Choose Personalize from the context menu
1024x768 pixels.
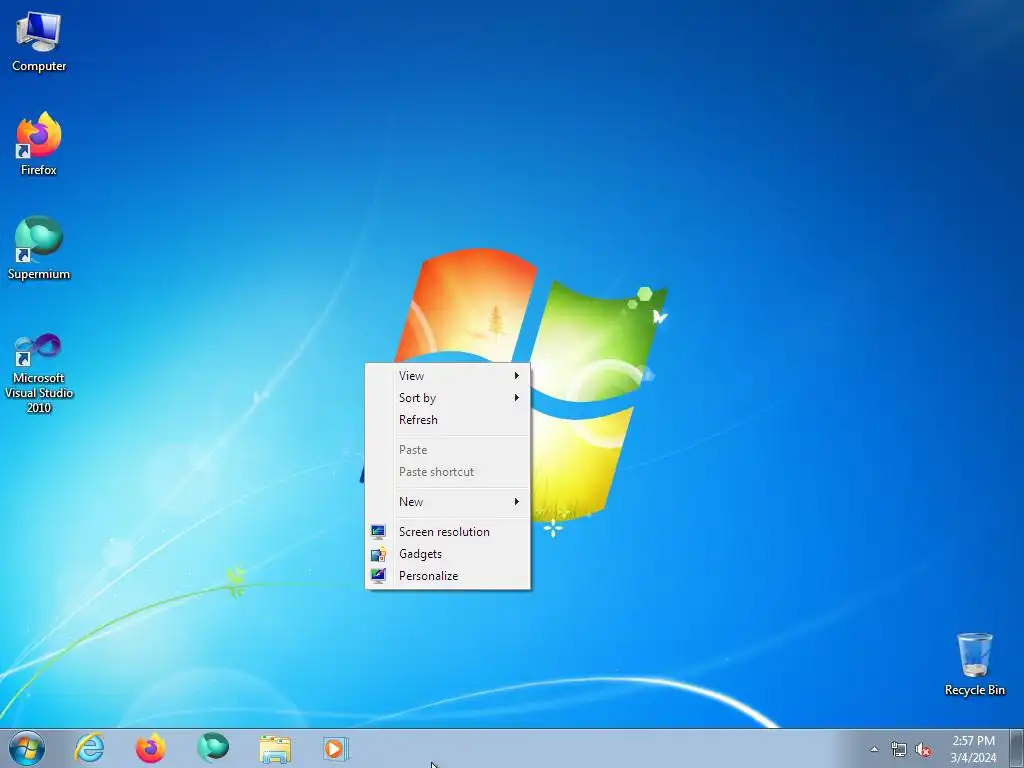click(447, 576)
